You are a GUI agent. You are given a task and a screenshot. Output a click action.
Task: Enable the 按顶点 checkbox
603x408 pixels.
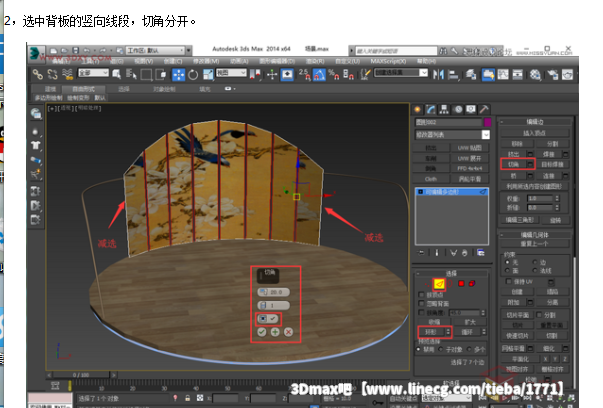coord(421,295)
